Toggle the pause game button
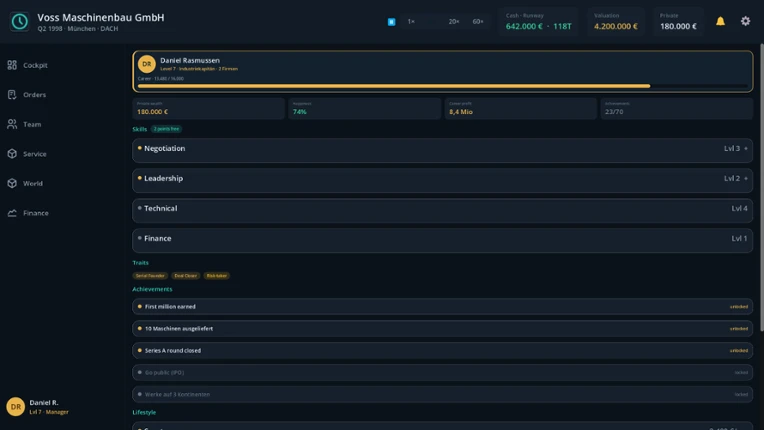 click(391, 22)
